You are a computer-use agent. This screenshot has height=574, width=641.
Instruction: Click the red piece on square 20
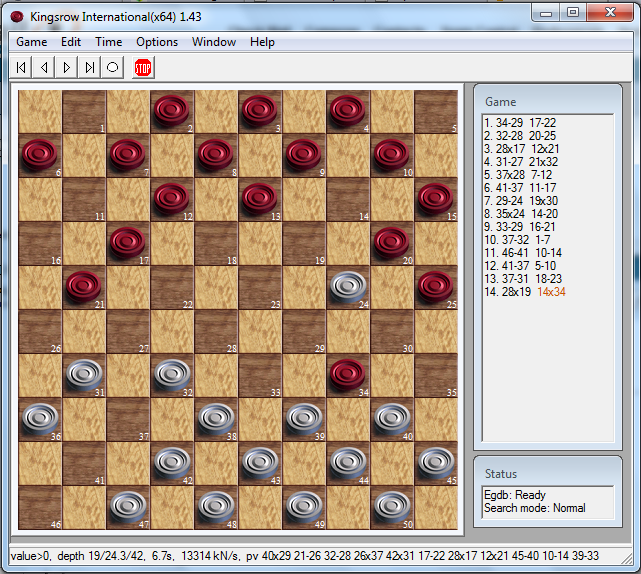point(391,242)
